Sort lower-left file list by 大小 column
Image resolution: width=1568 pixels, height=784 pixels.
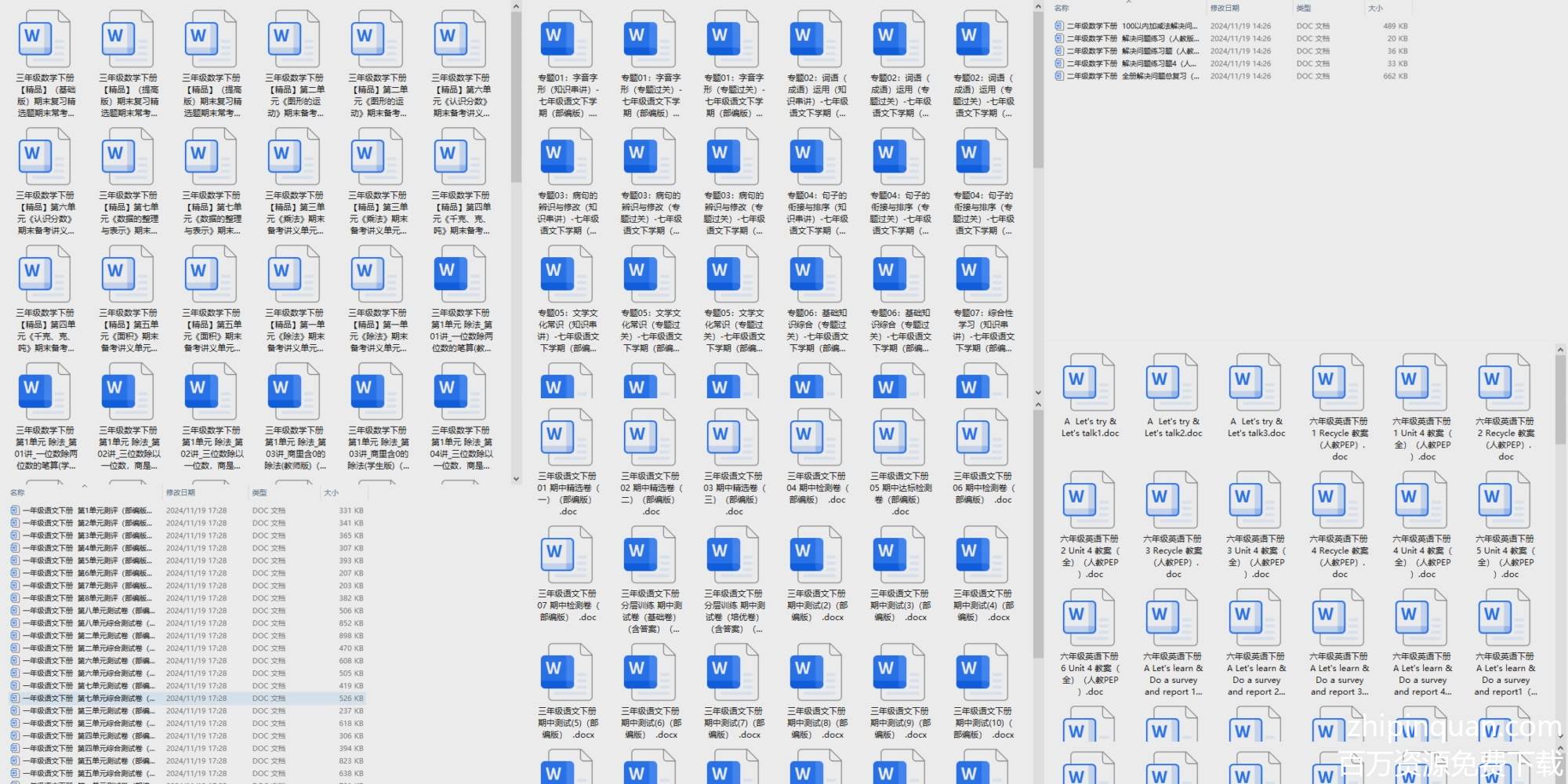point(332,492)
